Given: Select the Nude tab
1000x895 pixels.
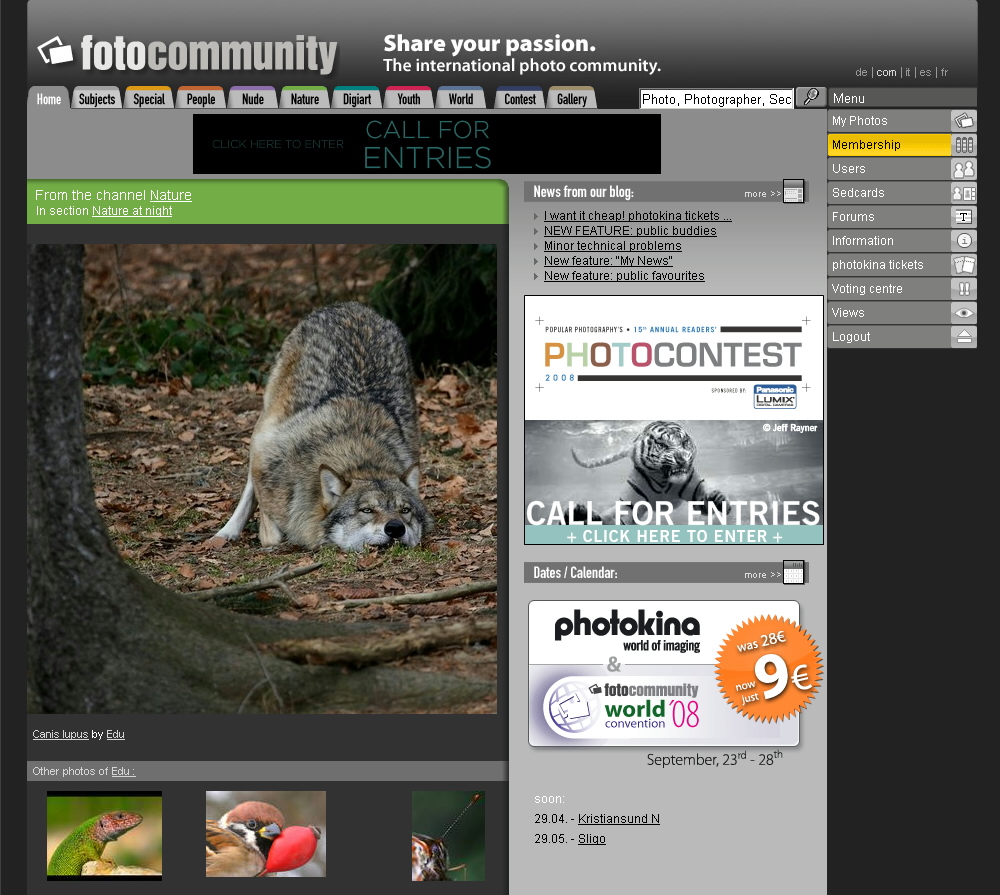Looking at the screenshot, I should pyautogui.click(x=253, y=99).
